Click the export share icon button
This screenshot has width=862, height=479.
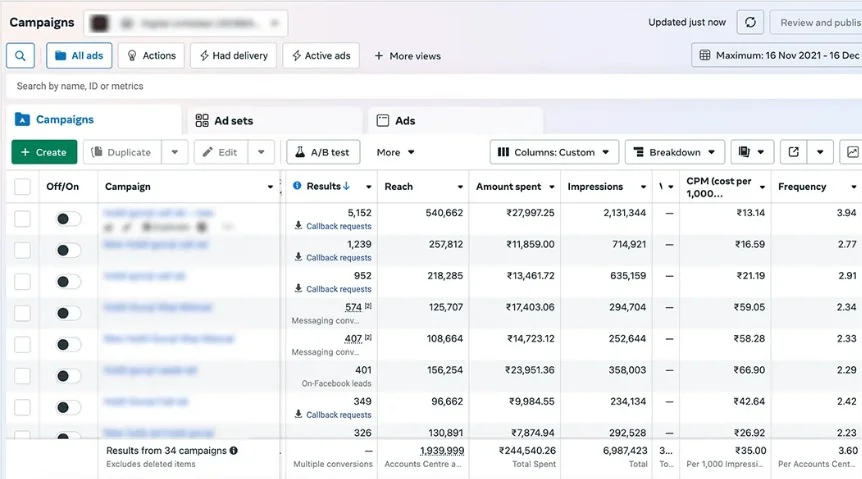(x=793, y=152)
